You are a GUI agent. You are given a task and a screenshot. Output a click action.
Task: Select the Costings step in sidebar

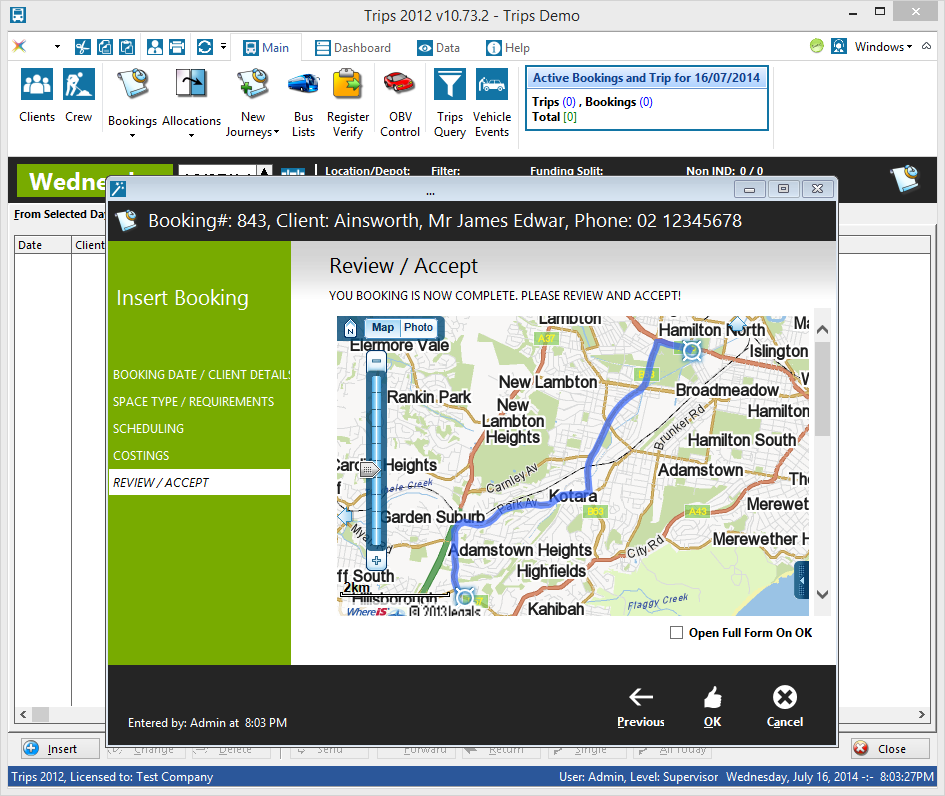tap(141, 456)
